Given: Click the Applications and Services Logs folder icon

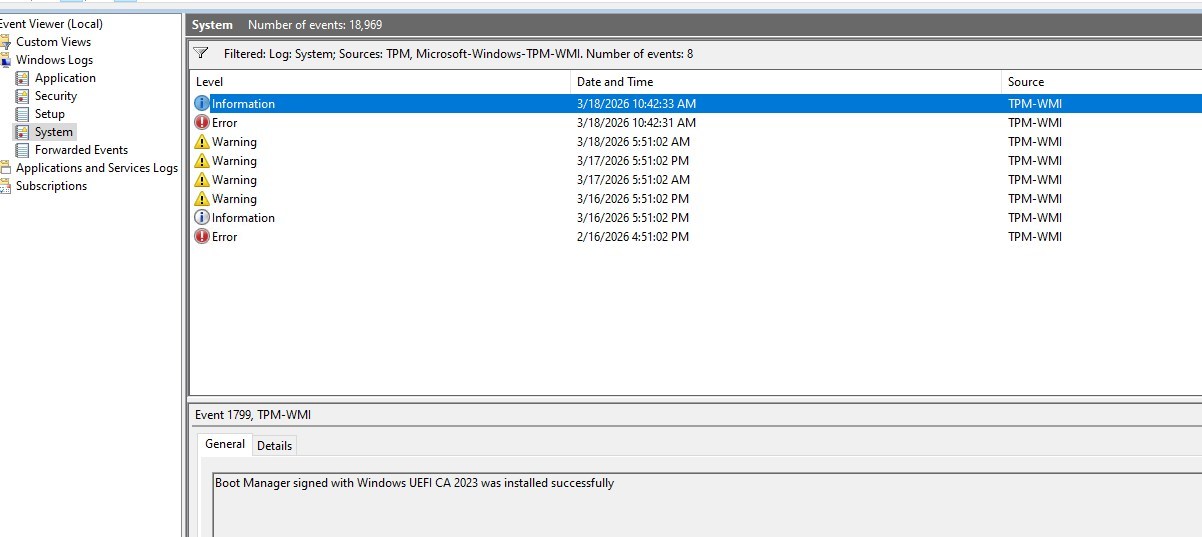Looking at the screenshot, I should coord(6,168).
